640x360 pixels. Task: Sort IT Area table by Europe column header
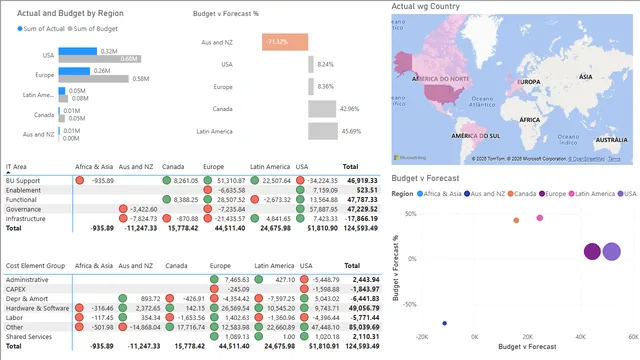[213, 167]
